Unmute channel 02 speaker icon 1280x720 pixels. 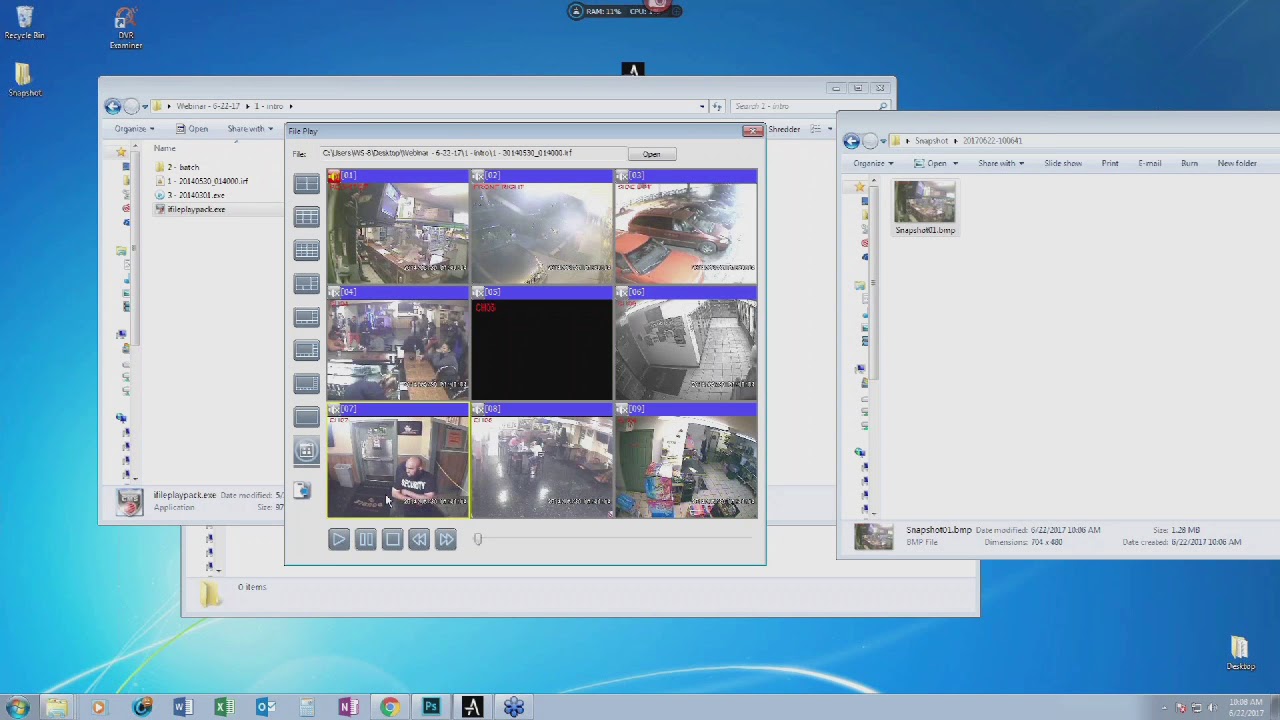(x=478, y=176)
